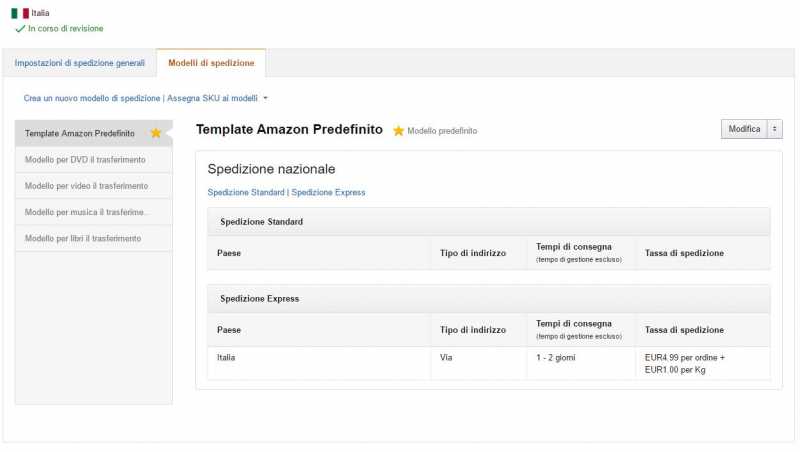
Task: Click the star beside Modello predefinito label
Action: pos(398,131)
